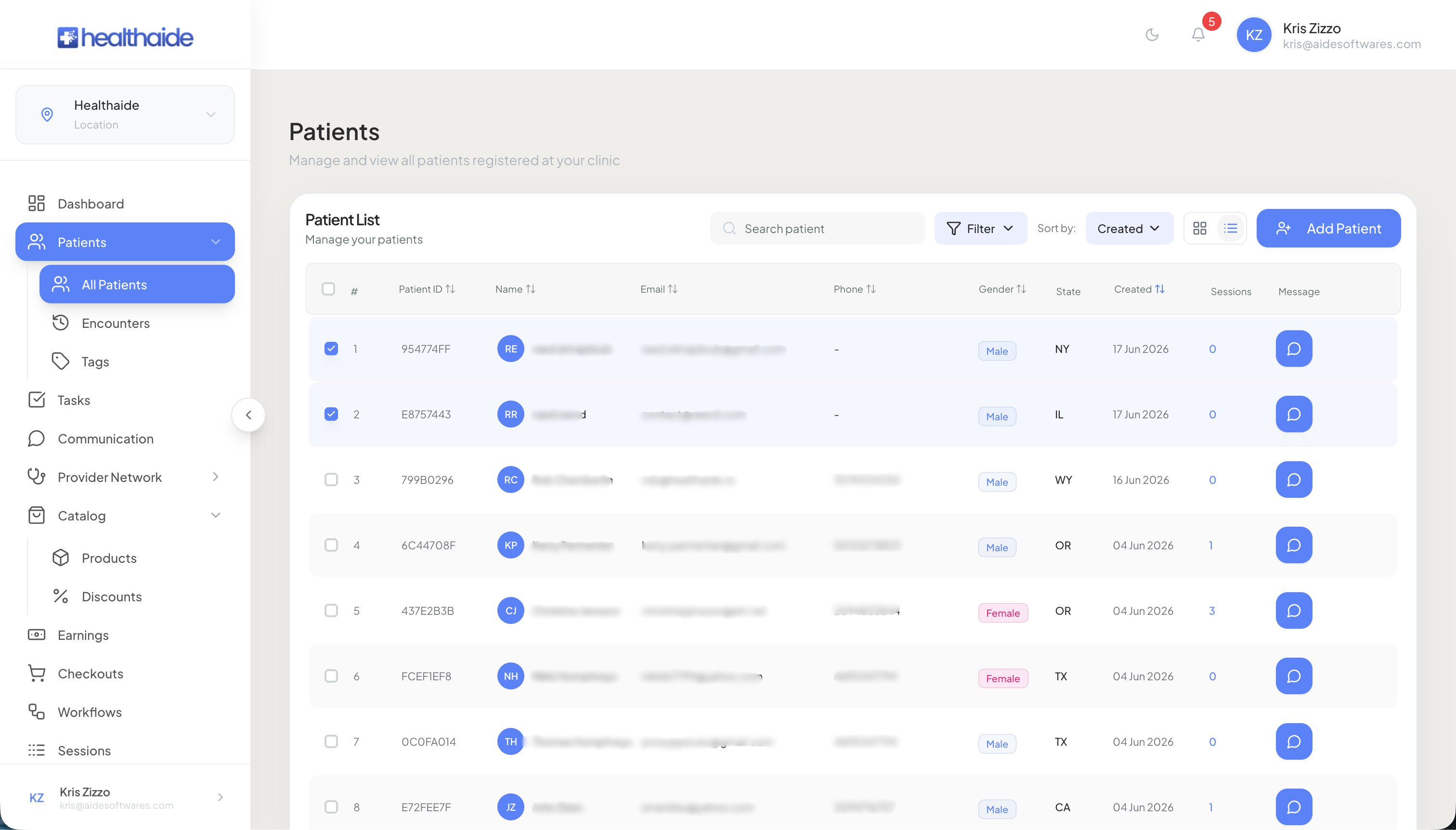This screenshot has height=830, width=1456.
Task: Check row 6 patient FCEF1EF8
Action: click(x=331, y=676)
